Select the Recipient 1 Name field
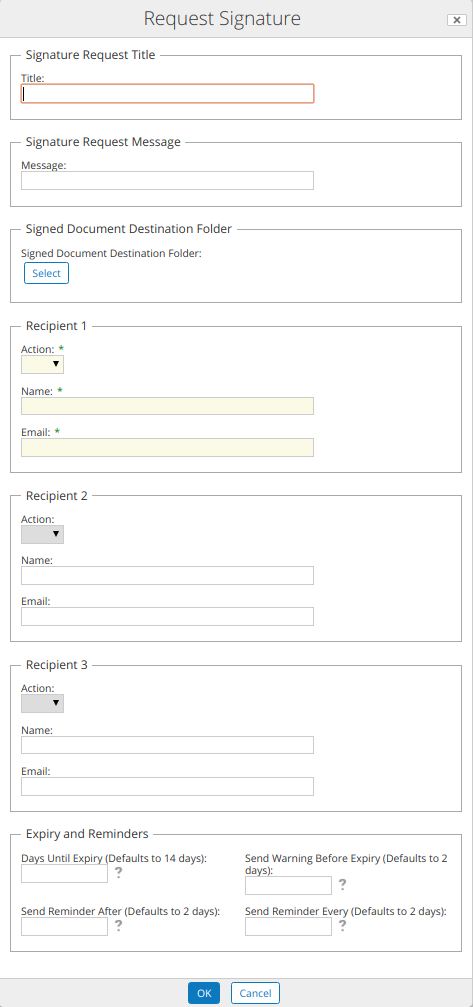Screen dimensions: 473x1007 168,406
